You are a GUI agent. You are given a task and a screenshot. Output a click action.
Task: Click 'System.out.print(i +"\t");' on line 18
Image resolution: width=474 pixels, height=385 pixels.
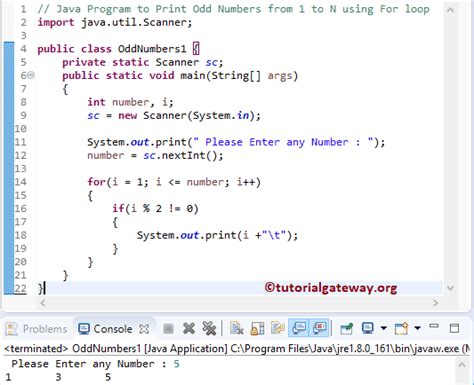[x=217, y=235]
